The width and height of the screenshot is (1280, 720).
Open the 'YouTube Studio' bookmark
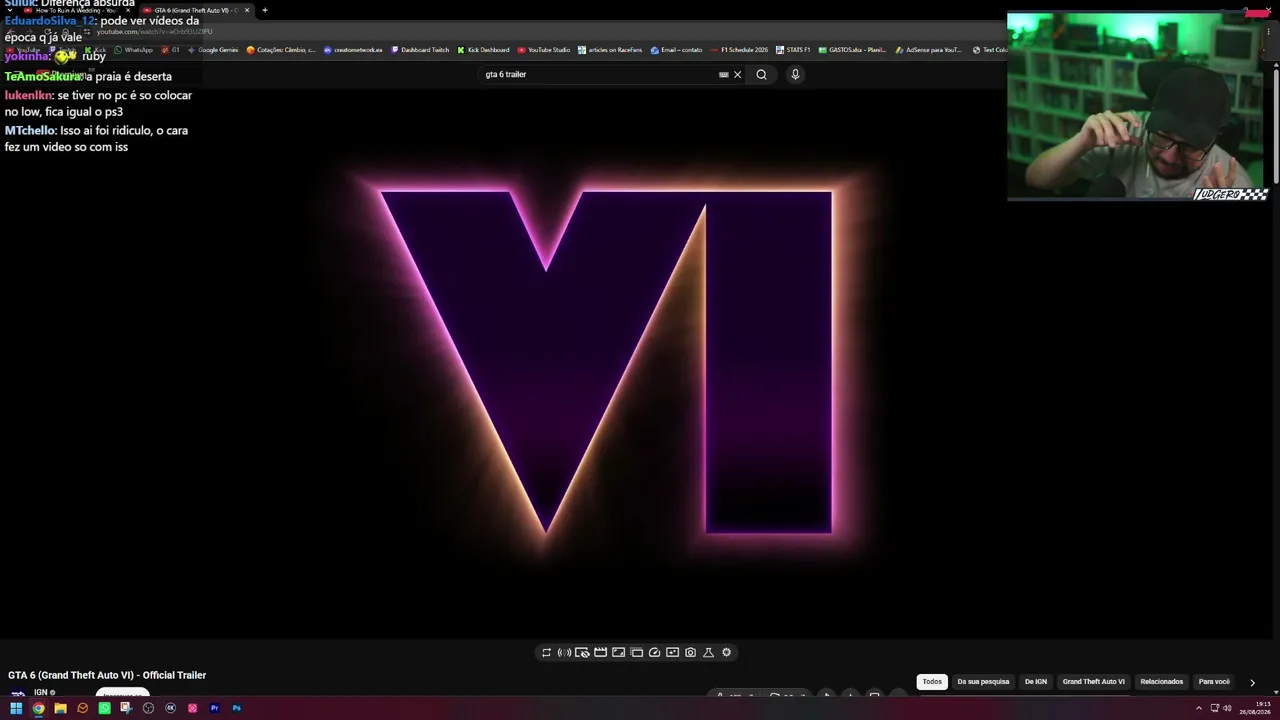(544, 50)
